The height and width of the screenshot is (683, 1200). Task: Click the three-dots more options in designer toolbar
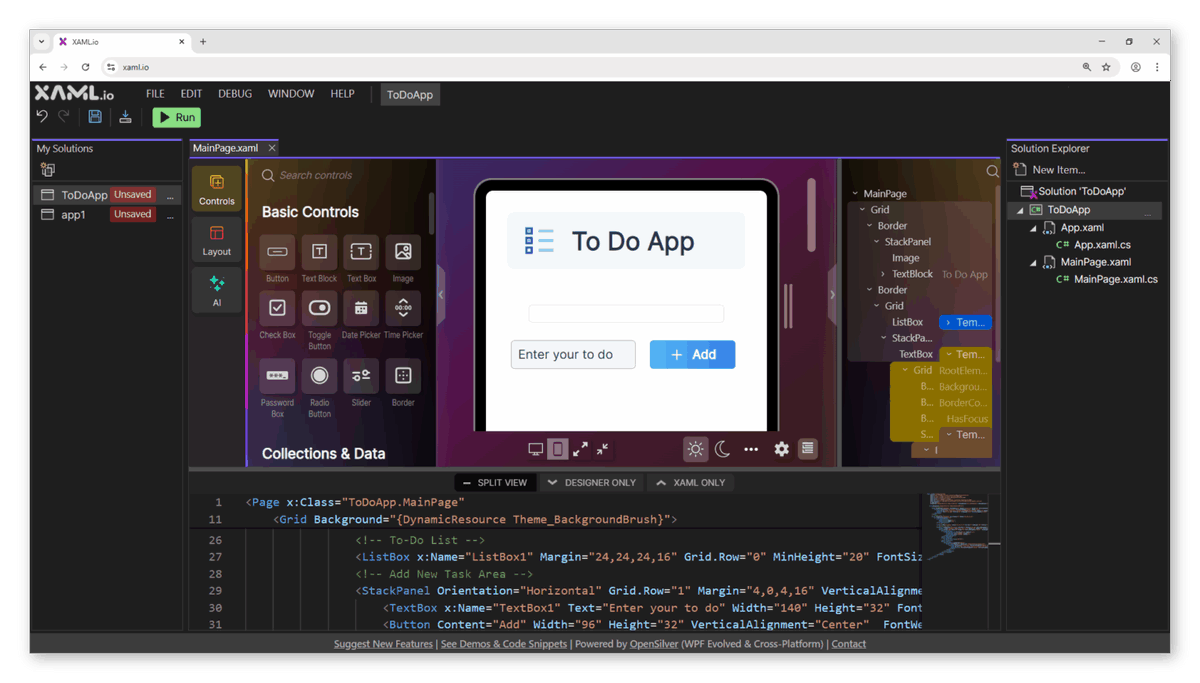(751, 449)
